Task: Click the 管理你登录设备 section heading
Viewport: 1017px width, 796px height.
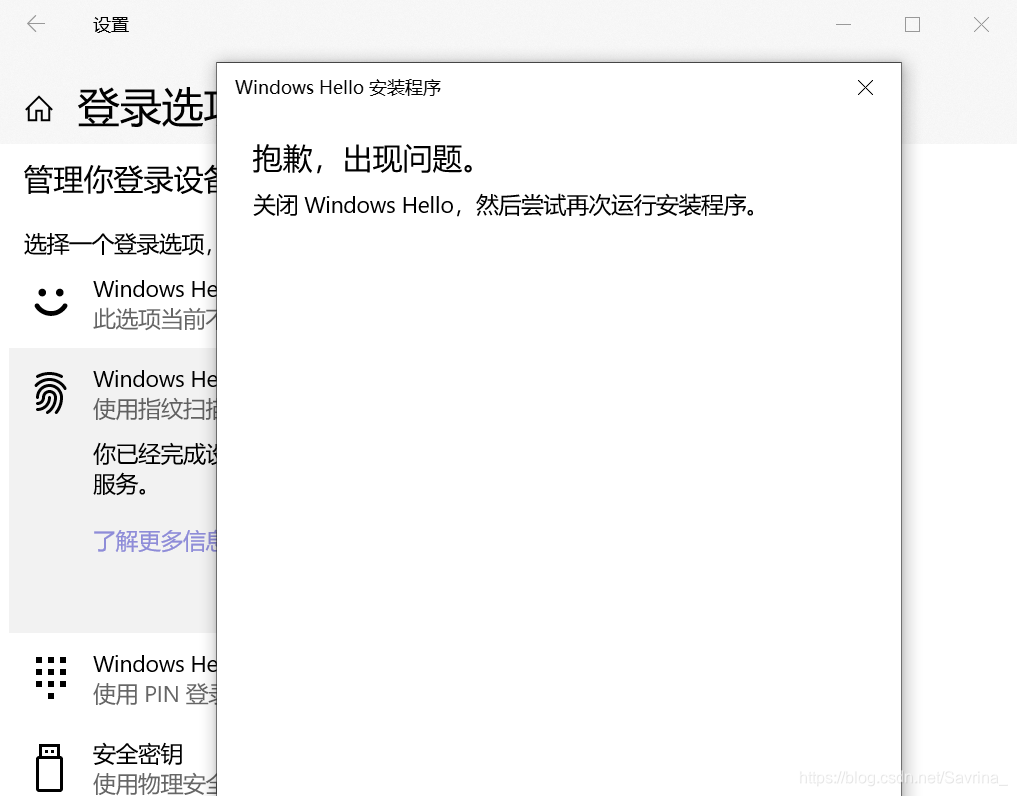Action: [121, 180]
